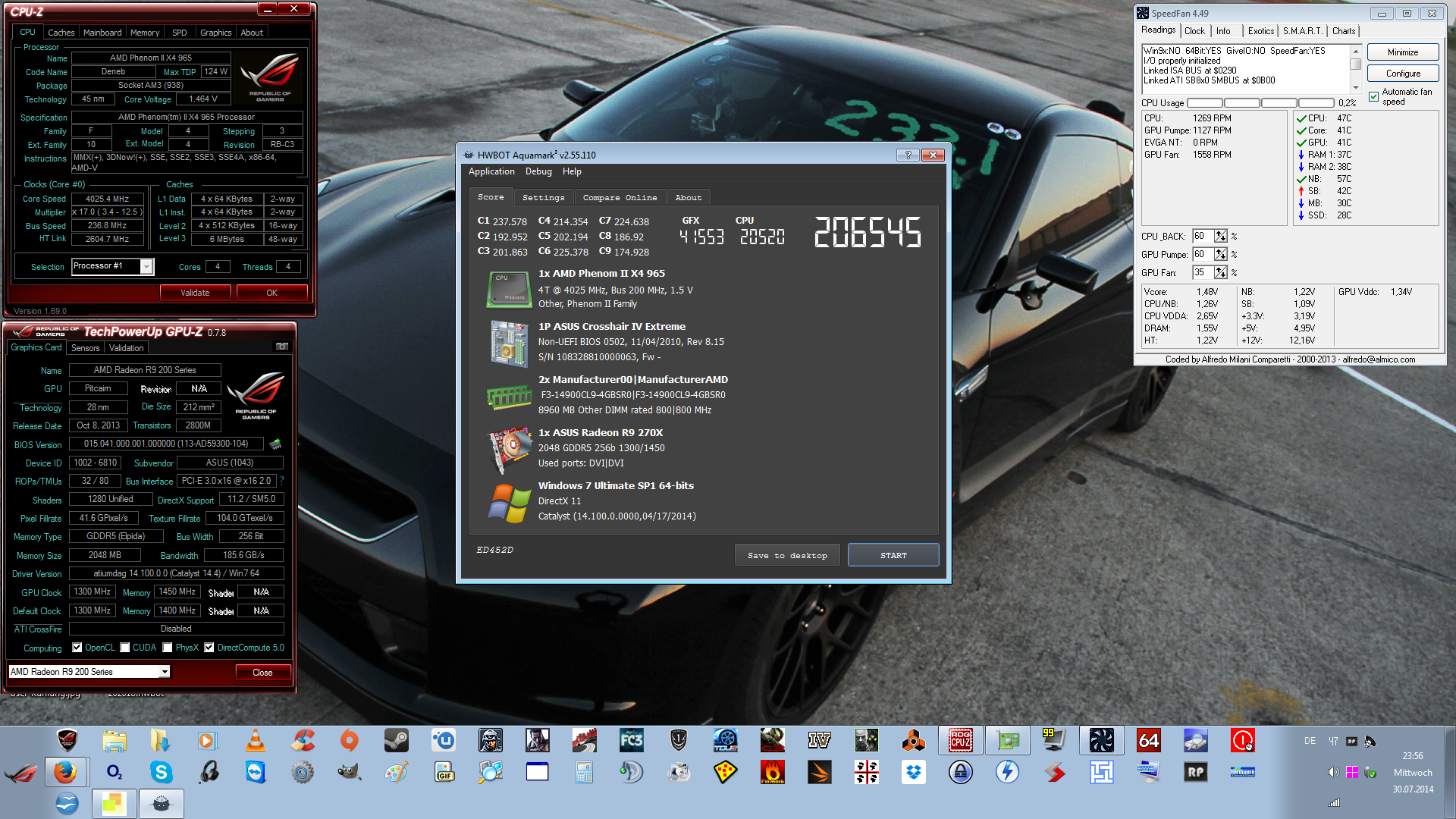This screenshot has height=819, width=1456.
Task: Click the GPU-Z screenshot camera icon
Action: [282, 347]
